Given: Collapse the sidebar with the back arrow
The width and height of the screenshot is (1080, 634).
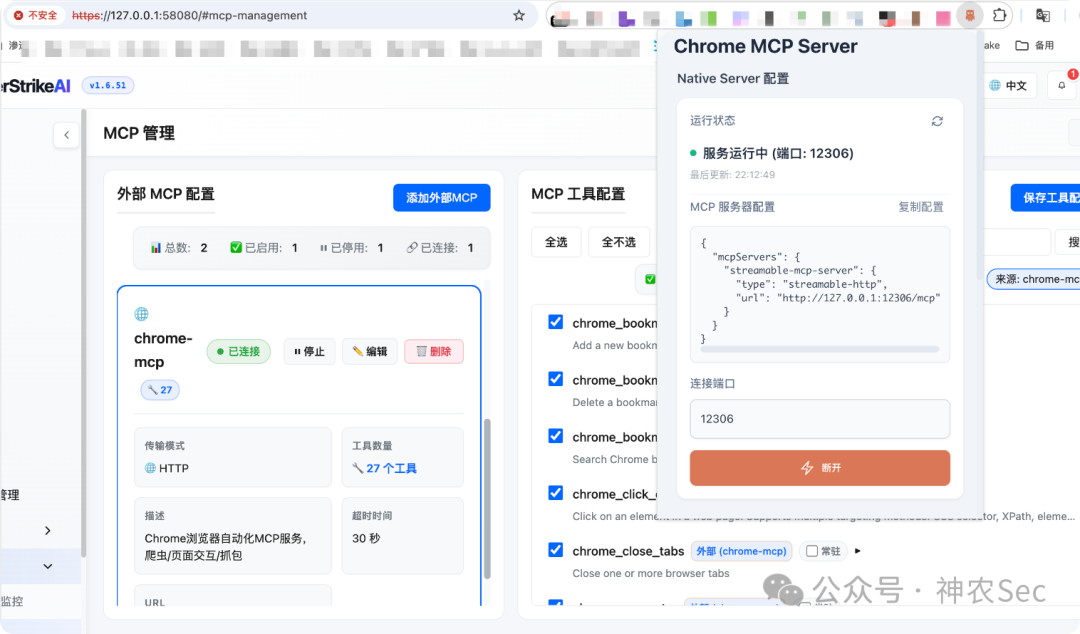Looking at the screenshot, I should [x=66, y=135].
